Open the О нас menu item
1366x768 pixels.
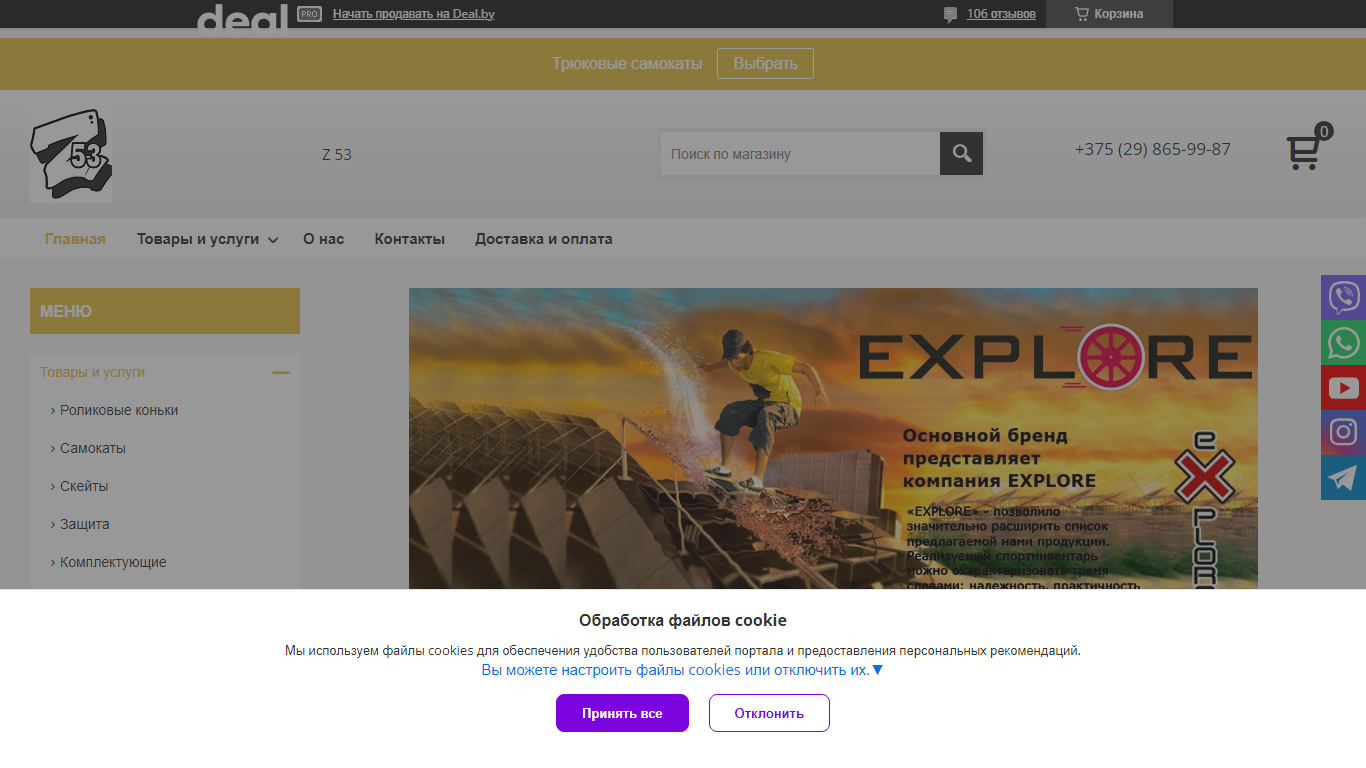pyautogui.click(x=324, y=239)
